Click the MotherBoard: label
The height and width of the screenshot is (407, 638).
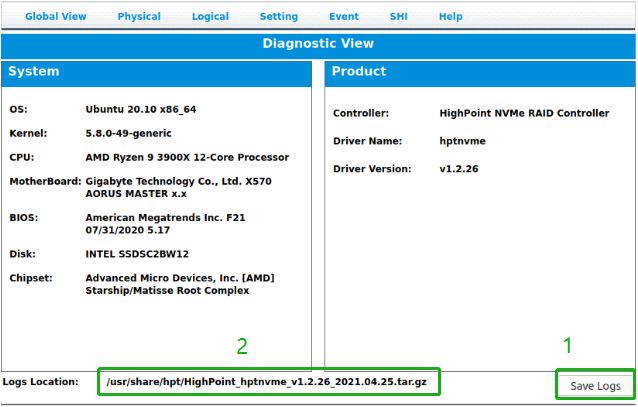click(x=46, y=182)
